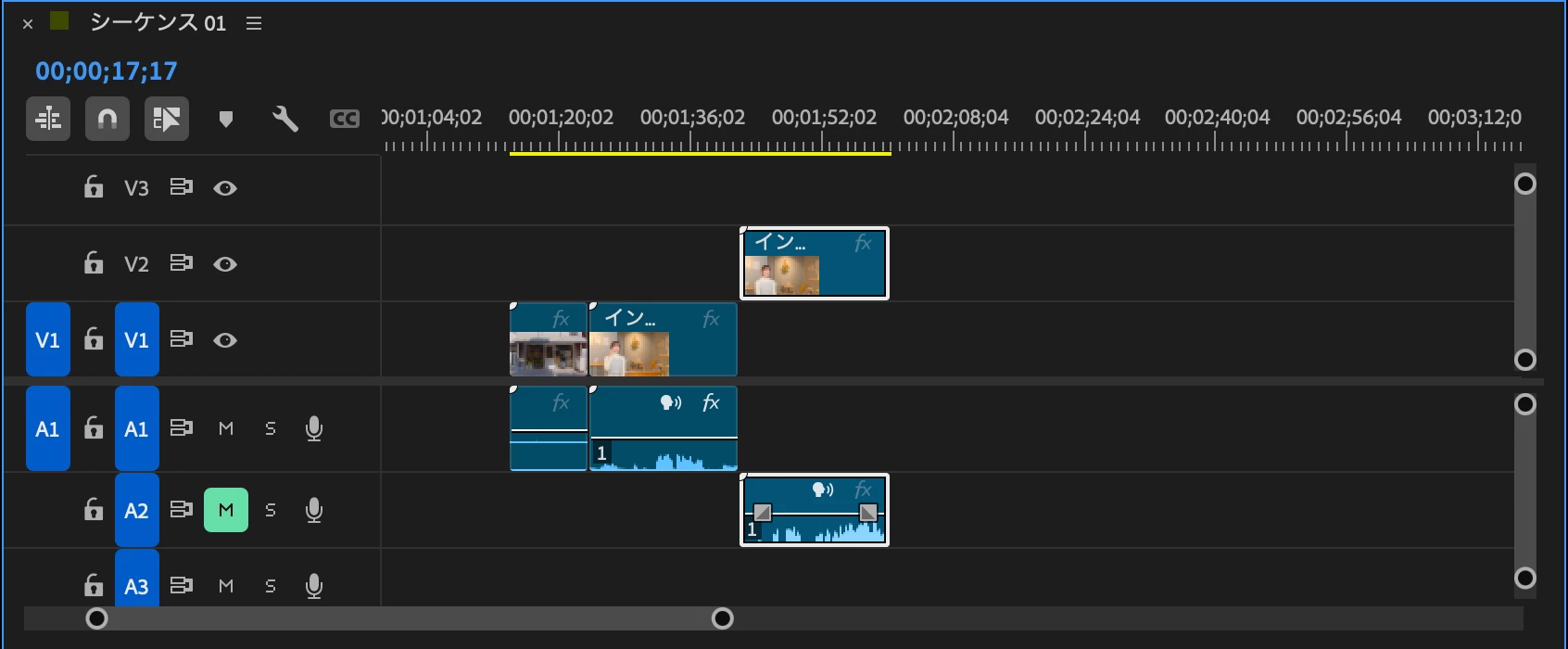Toggle the magnet Snap in Timeline button

107,119
